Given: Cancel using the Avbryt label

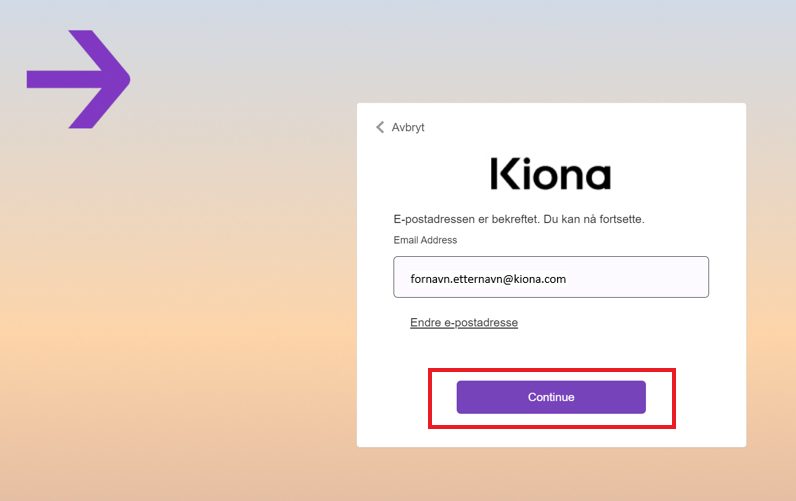Looking at the screenshot, I should click(x=408, y=127).
